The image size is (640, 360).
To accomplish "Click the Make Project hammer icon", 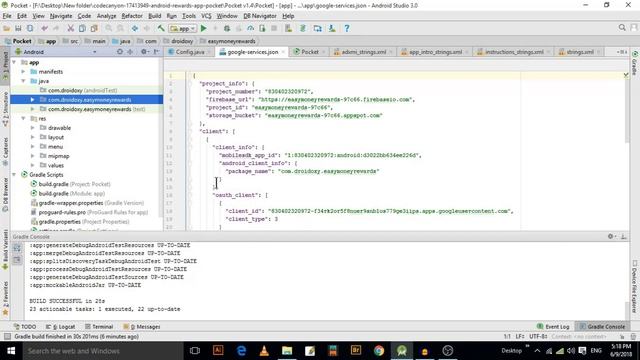I will pos(161,29).
